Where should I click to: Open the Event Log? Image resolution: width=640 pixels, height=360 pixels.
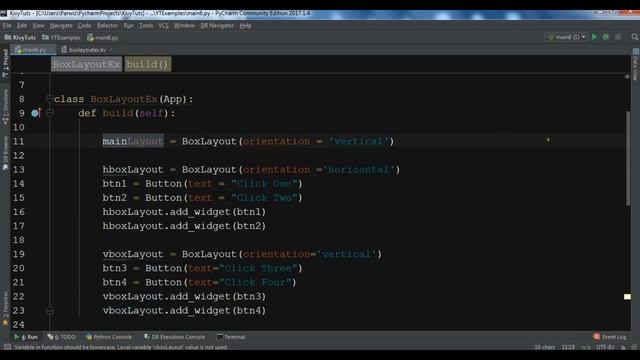tap(610, 337)
